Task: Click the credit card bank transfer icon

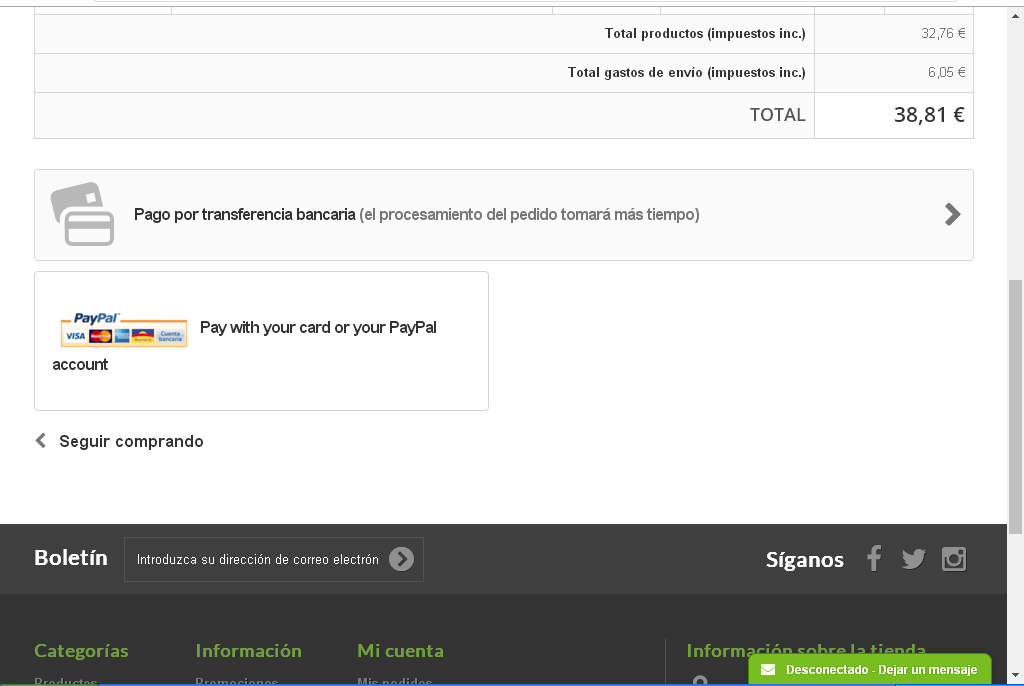Action: pyautogui.click(x=82, y=214)
